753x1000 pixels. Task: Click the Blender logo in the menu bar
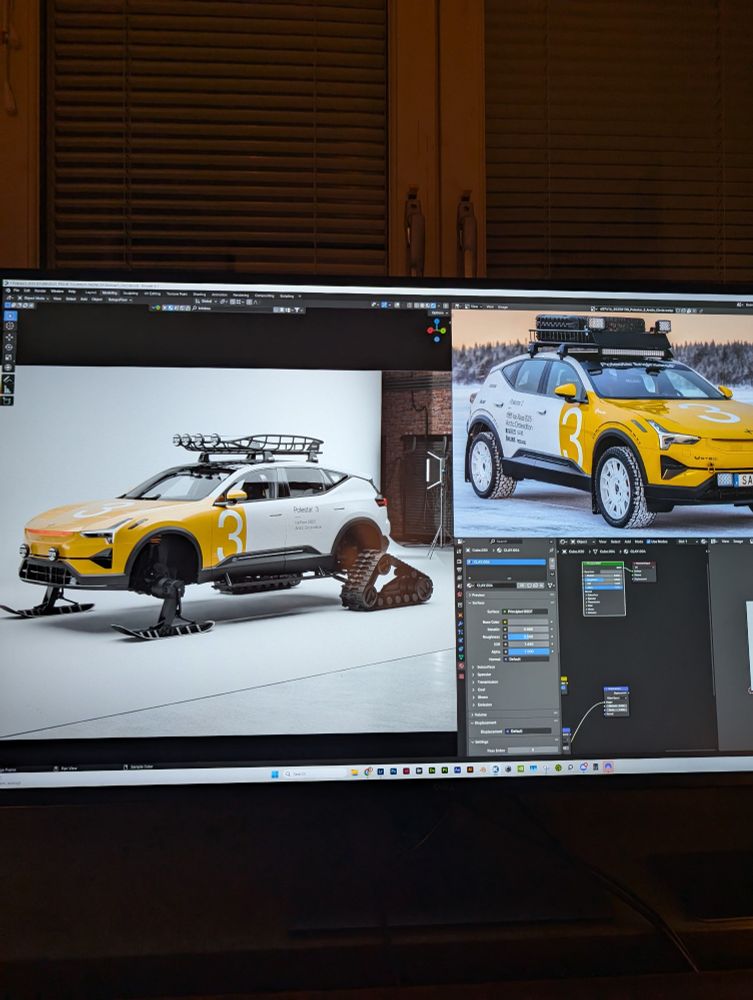pos(8,291)
